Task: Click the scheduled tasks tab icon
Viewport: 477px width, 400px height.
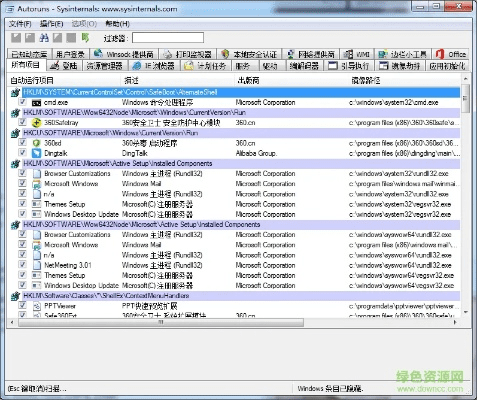Action: [x=189, y=66]
